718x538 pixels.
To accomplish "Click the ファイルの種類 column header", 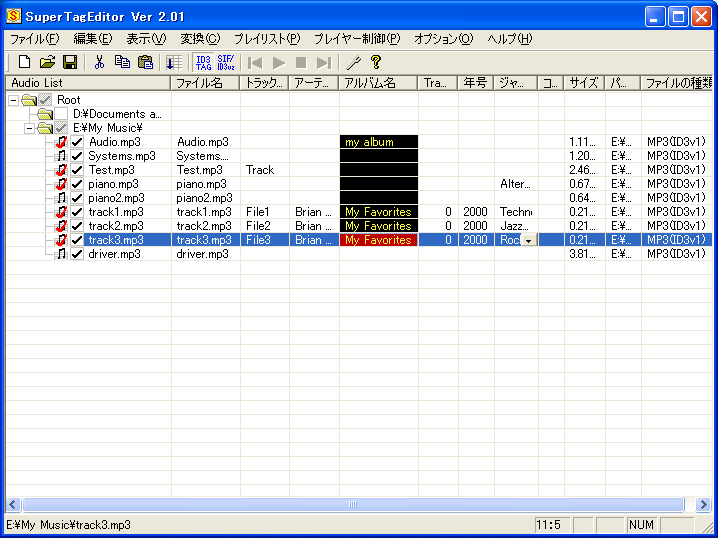I will (677, 83).
